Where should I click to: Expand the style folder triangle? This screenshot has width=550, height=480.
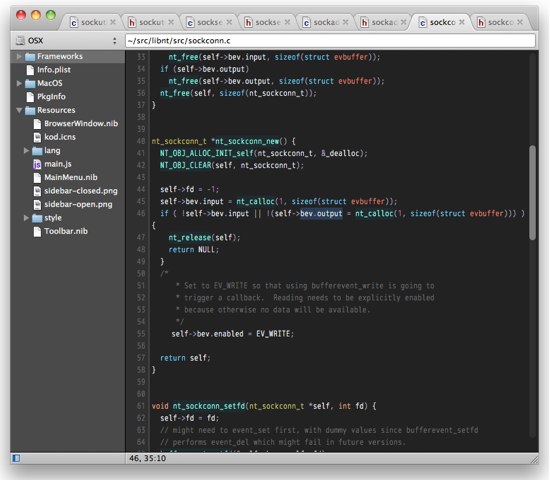coord(26,218)
